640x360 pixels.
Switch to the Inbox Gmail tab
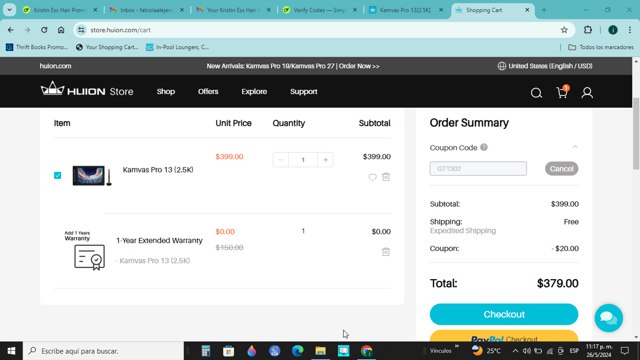tap(146, 10)
